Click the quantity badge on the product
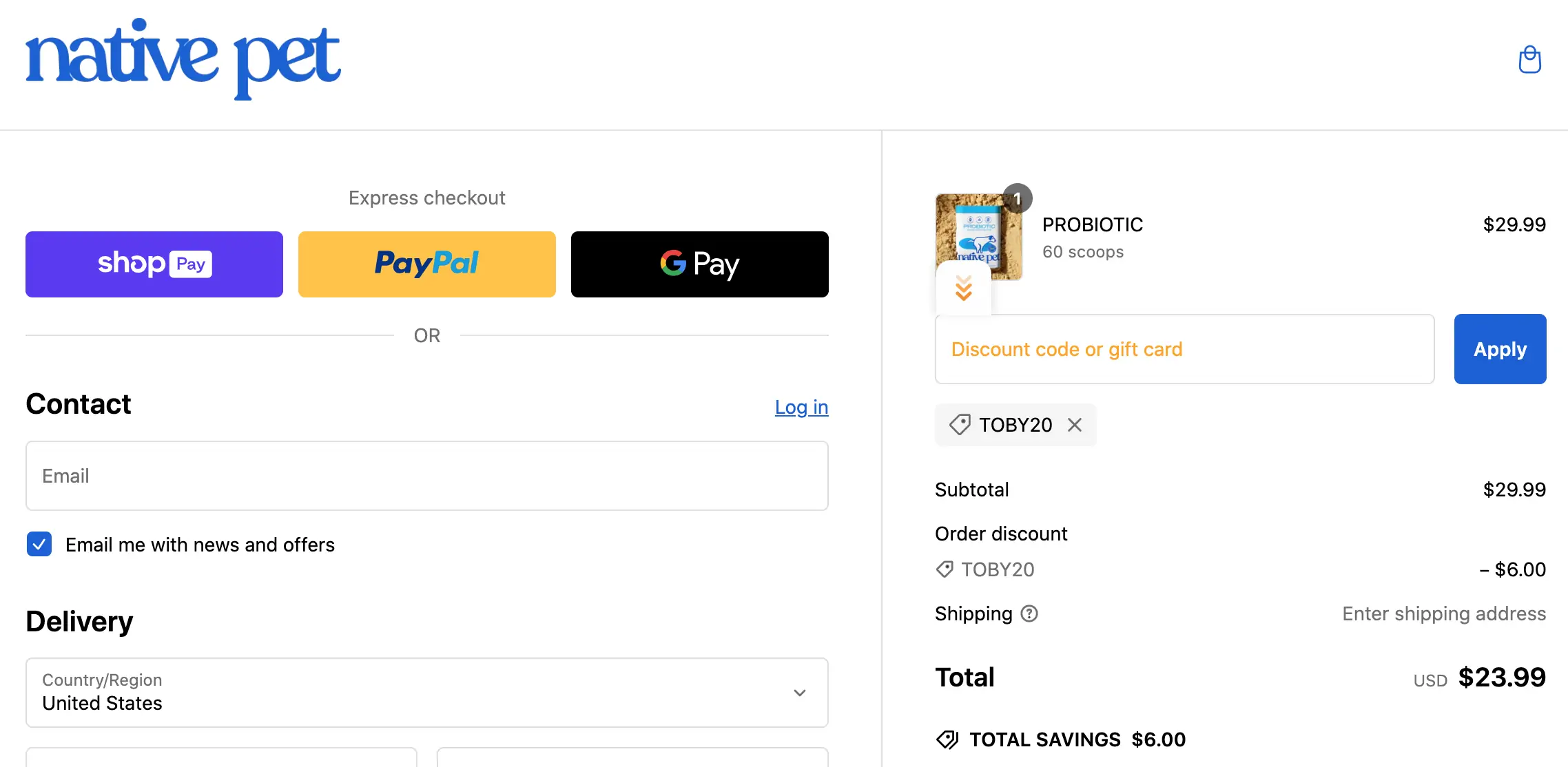 pos(1017,198)
